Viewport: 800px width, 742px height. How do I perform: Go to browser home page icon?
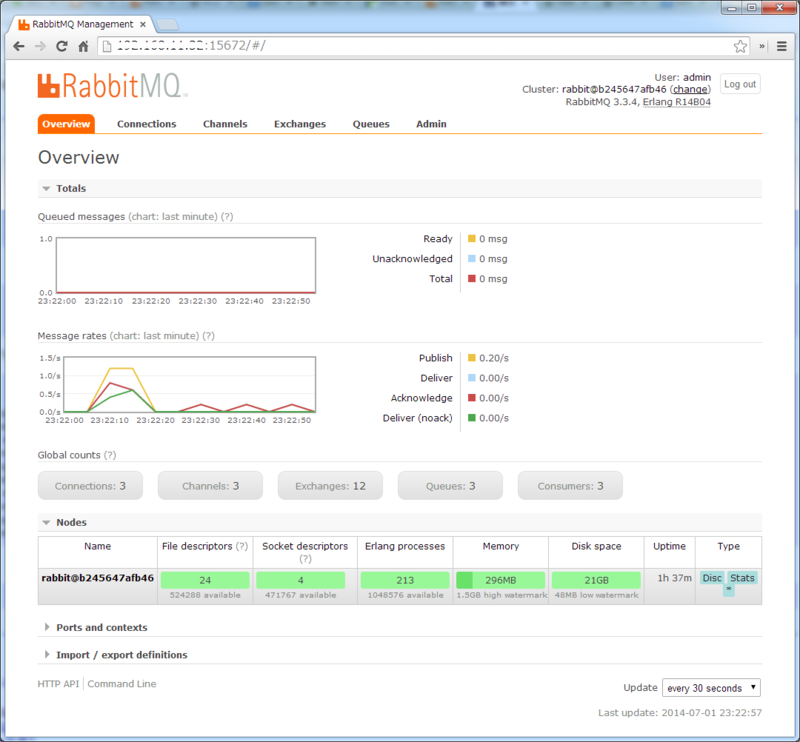click(83, 46)
